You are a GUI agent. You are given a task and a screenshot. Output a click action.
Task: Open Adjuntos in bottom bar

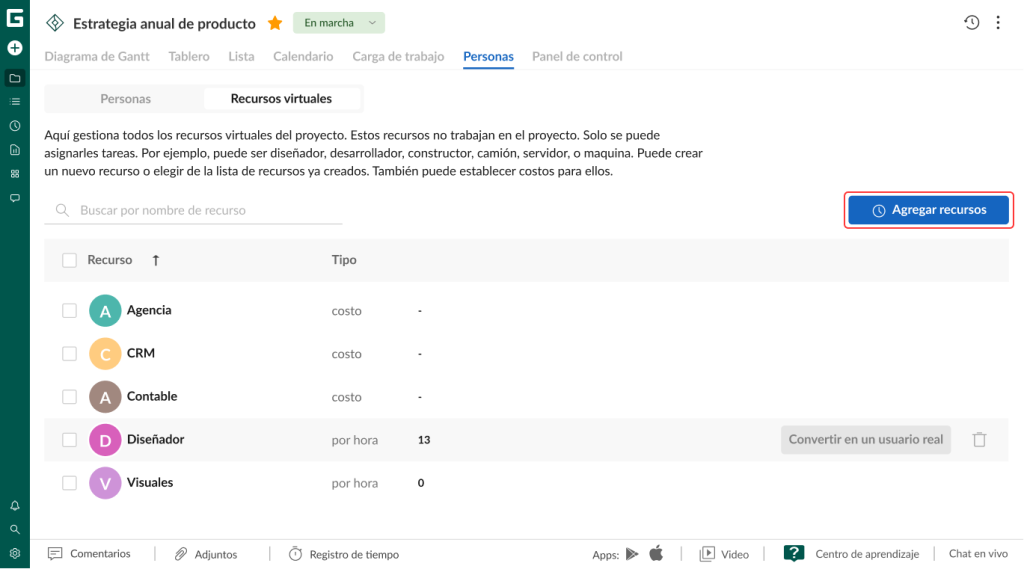(x=206, y=554)
